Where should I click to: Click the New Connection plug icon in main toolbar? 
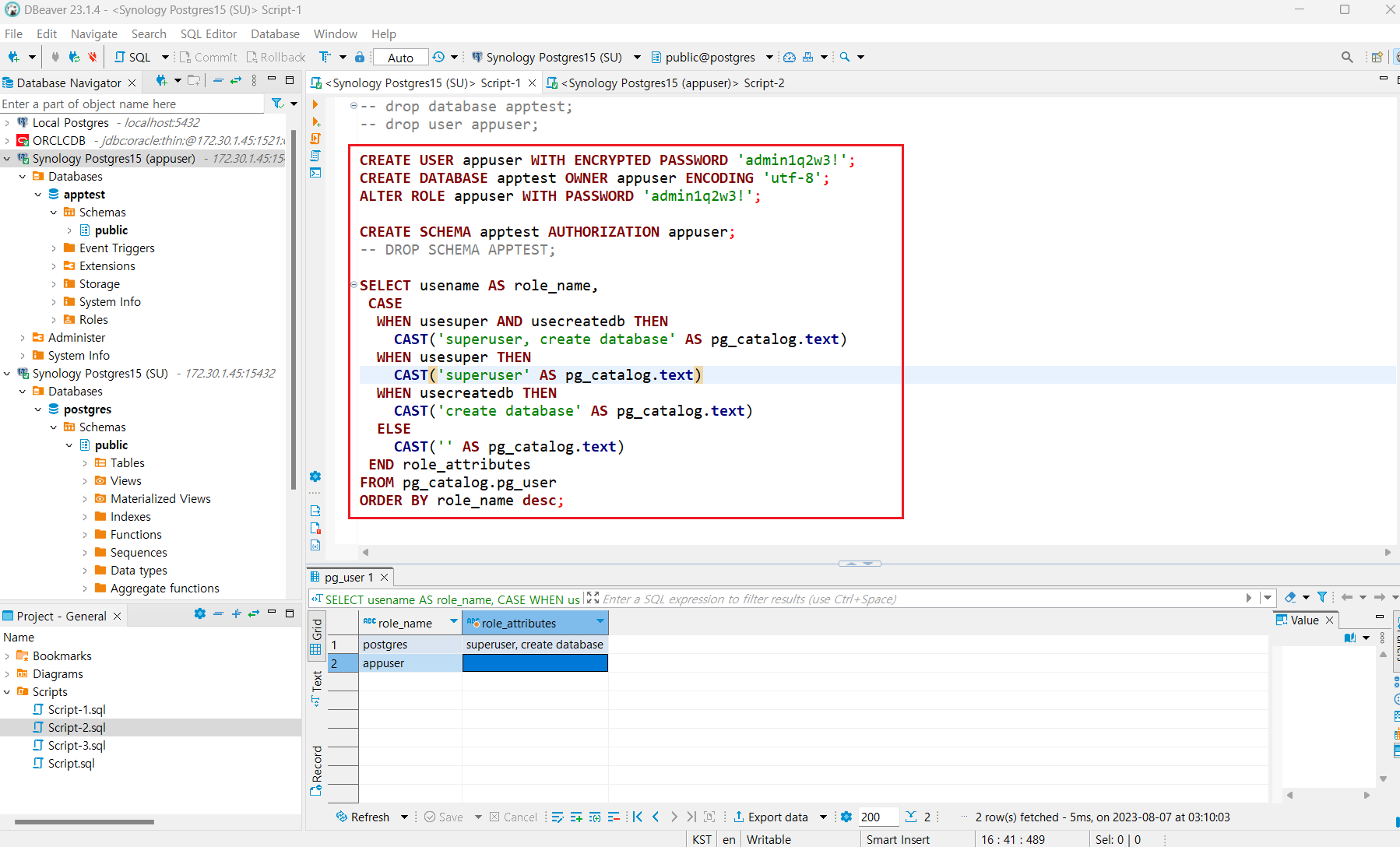tap(13, 57)
